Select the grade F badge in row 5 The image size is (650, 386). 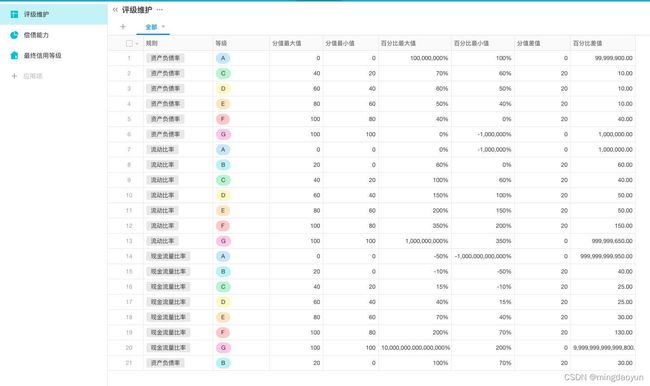[223, 119]
